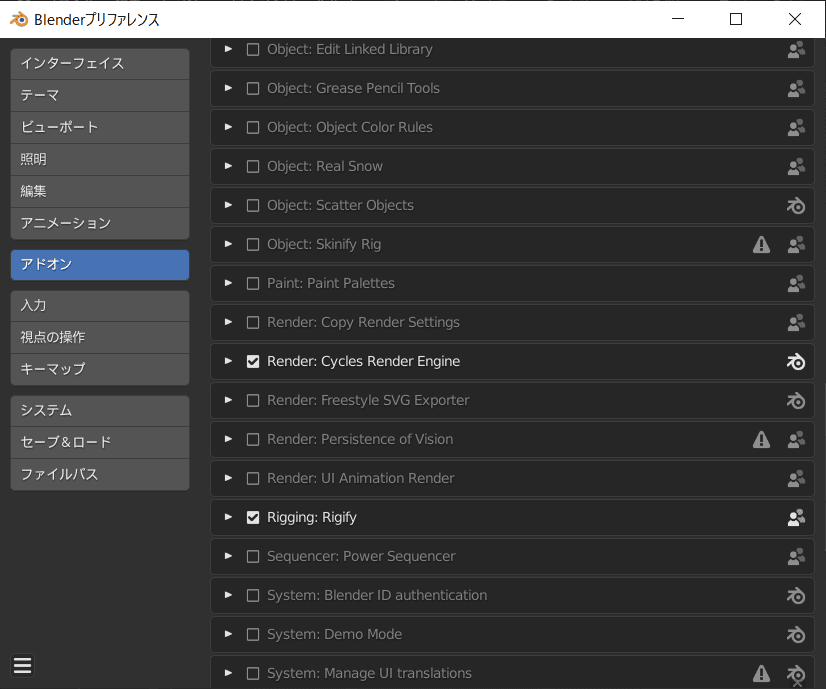Disable Rigify addon checkbox
826x689 pixels.
point(253,517)
